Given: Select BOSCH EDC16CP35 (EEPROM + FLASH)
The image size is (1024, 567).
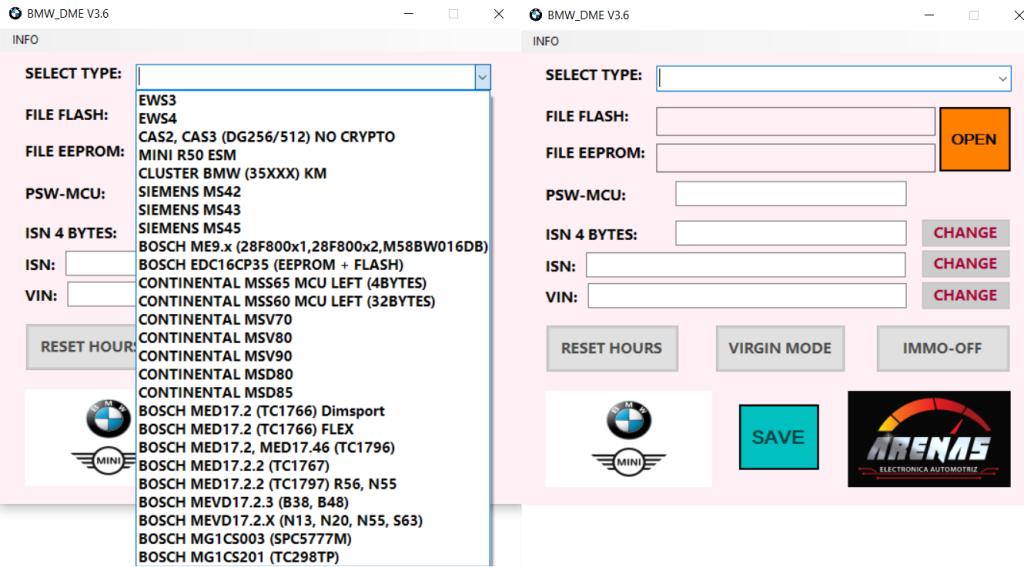Looking at the screenshot, I should click(x=313, y=265).
